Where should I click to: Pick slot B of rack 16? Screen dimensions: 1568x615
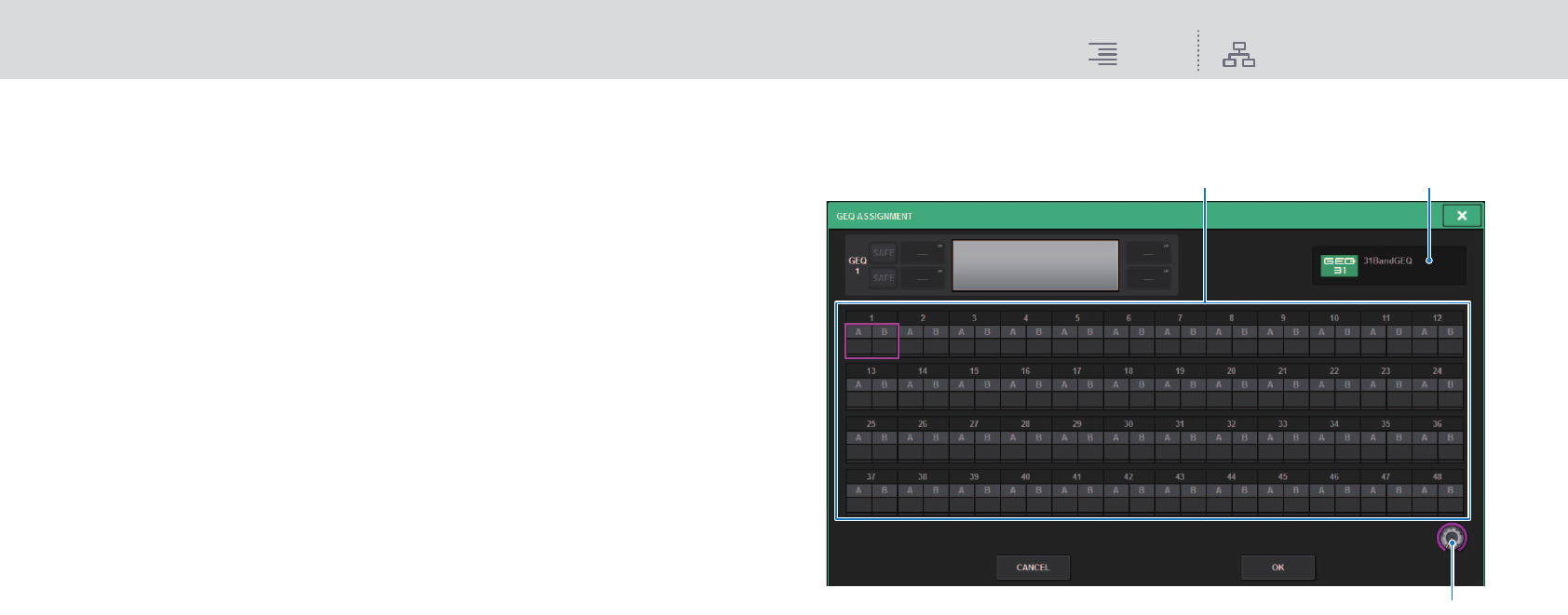[1038, 394]
